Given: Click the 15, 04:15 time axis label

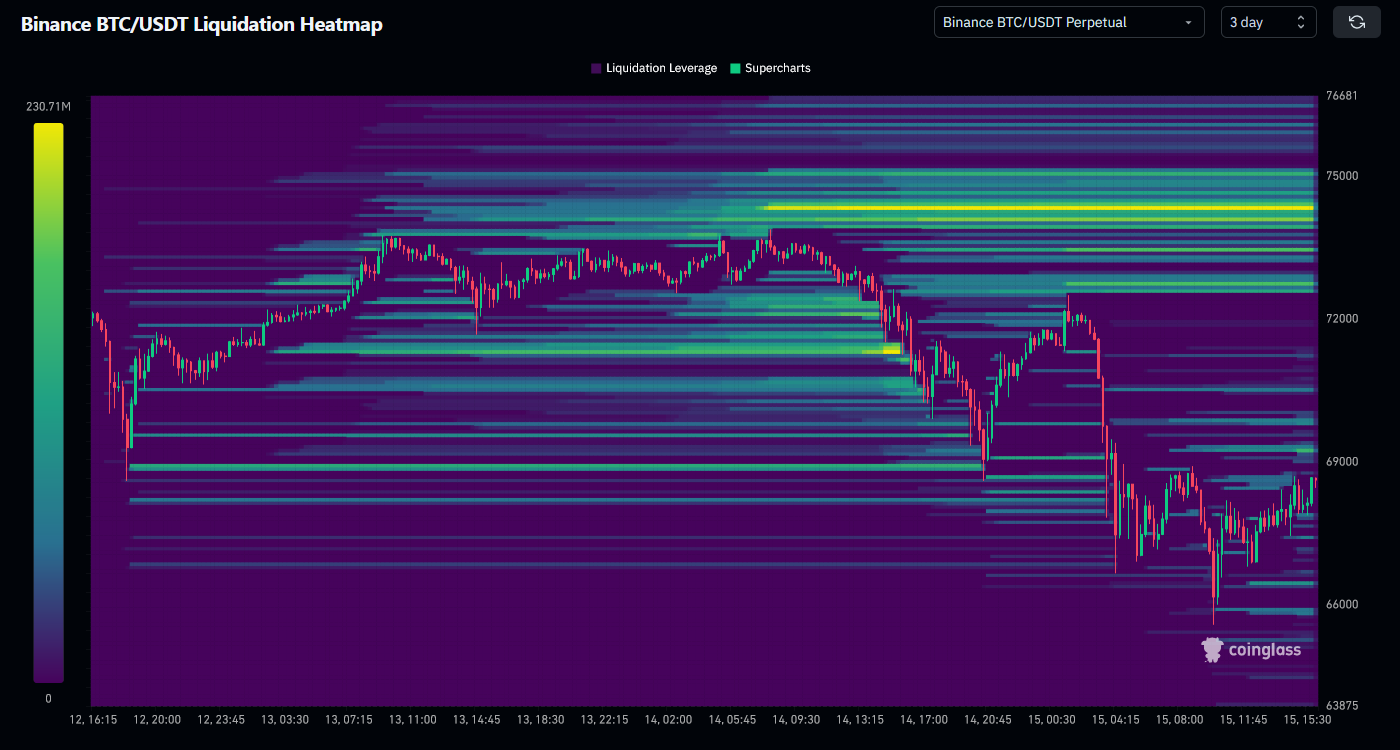Looking at the screenshot, I should point(1115,720).
